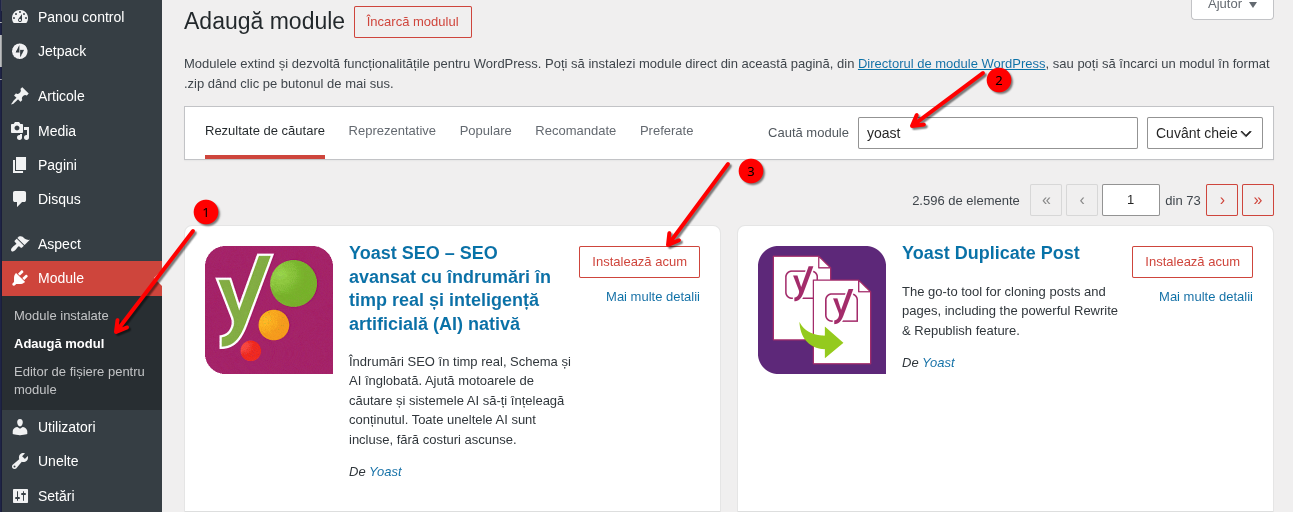Image resolution: width=1293 pixels, height=512 pixels.
Task: Switch to Populare tab
Action: pos(486,131)
